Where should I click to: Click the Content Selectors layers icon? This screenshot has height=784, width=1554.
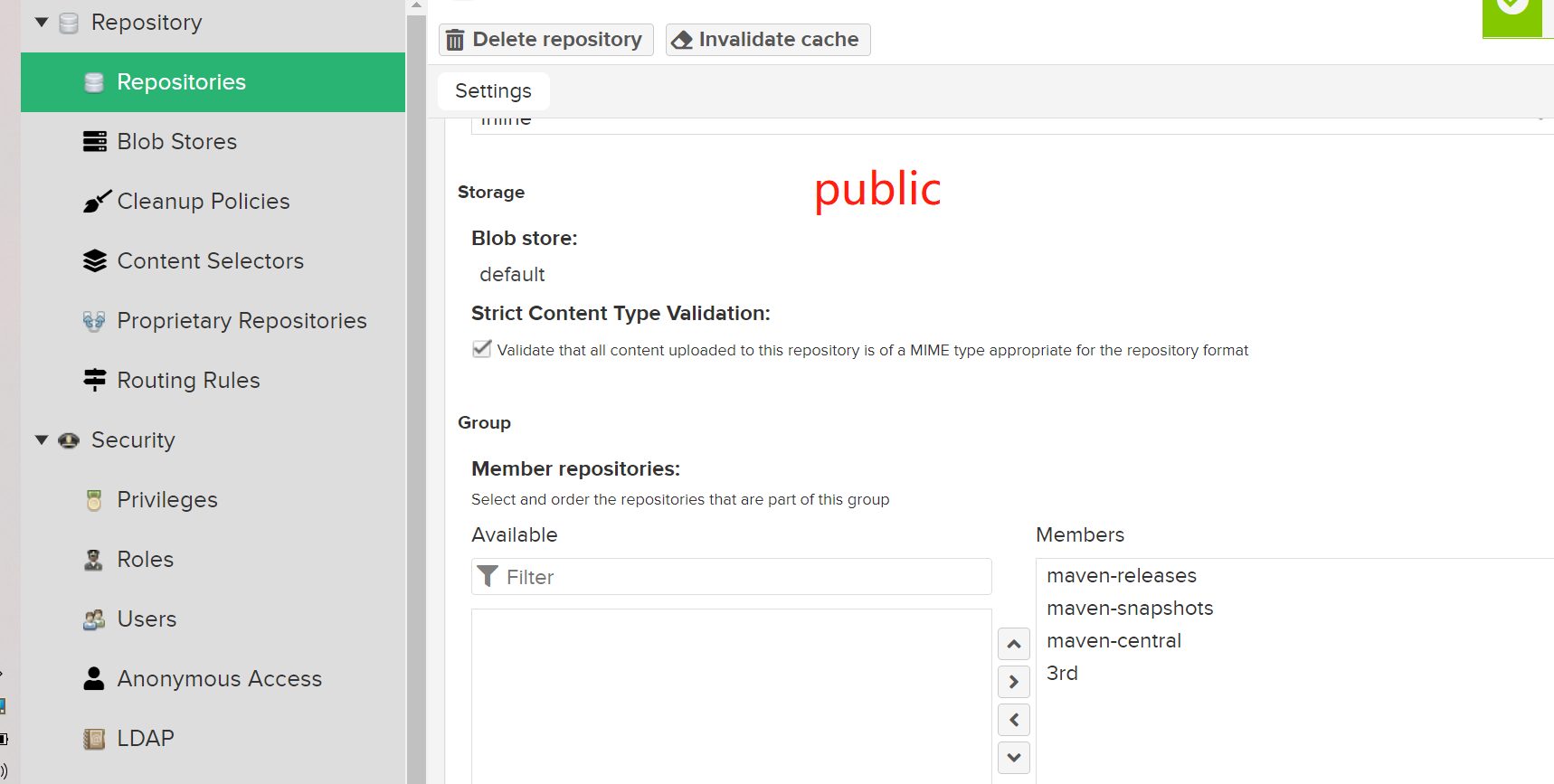click(94, 260)
